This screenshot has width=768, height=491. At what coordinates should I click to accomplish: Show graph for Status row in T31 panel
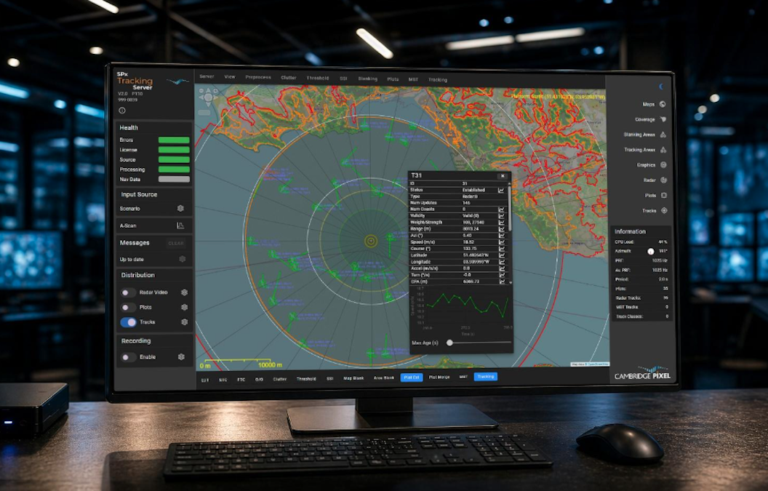click(501, 190)
